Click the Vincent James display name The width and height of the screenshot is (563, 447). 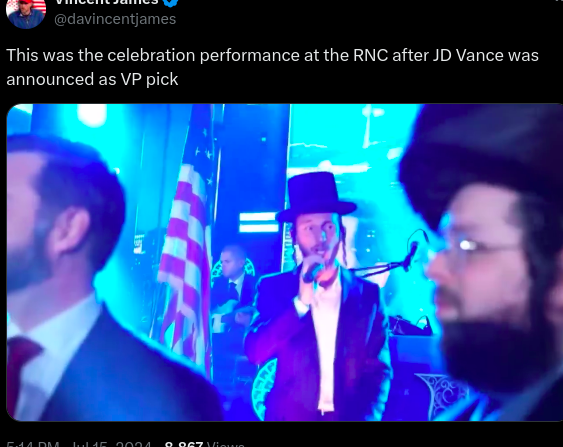(x=107, y=2)
